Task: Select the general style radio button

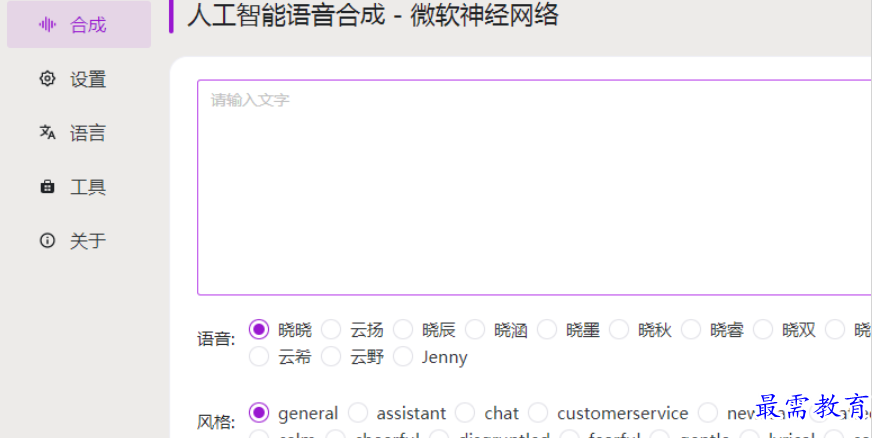Action: click(x=259, y=413)
